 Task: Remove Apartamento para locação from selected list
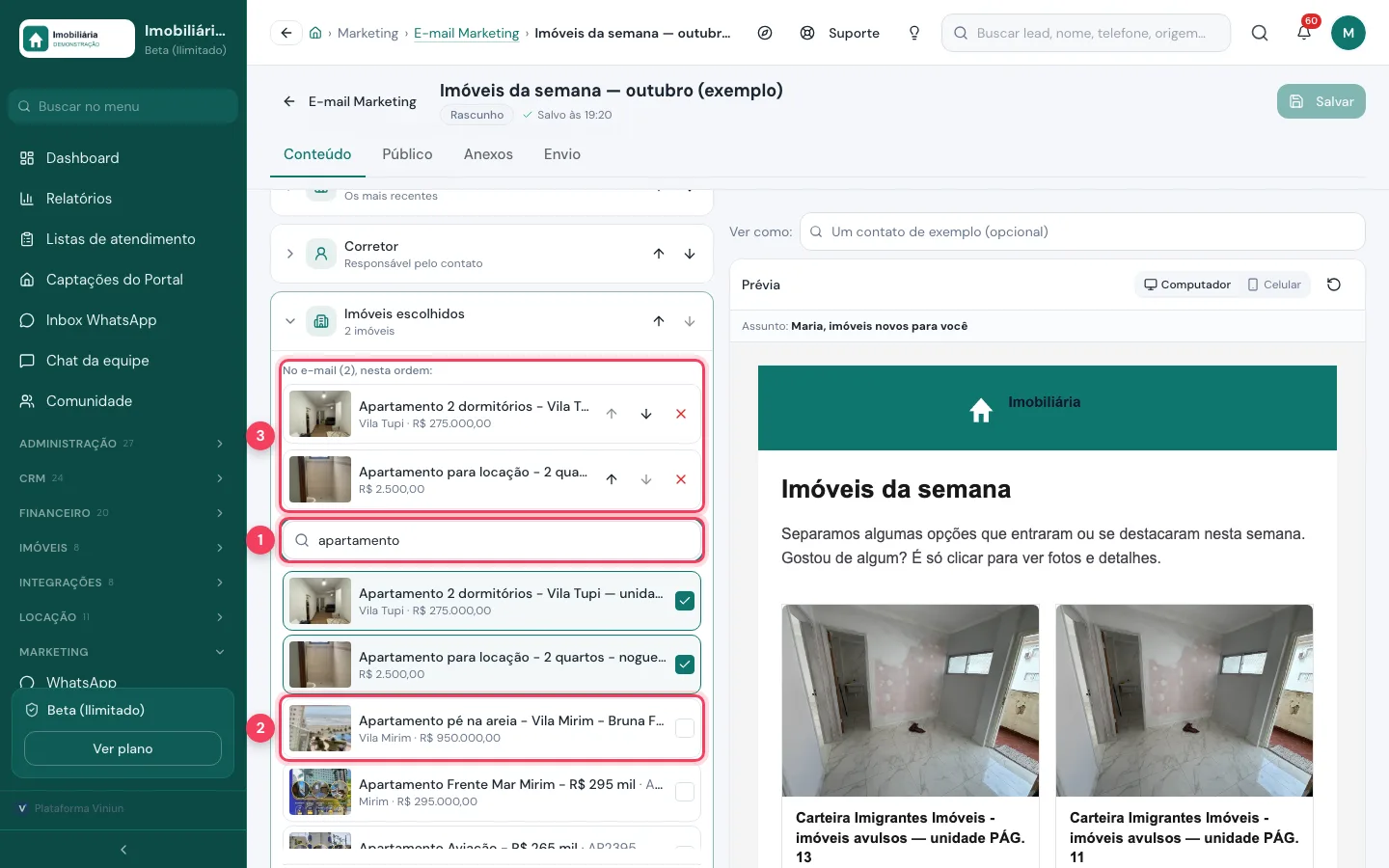click(681, 479)
